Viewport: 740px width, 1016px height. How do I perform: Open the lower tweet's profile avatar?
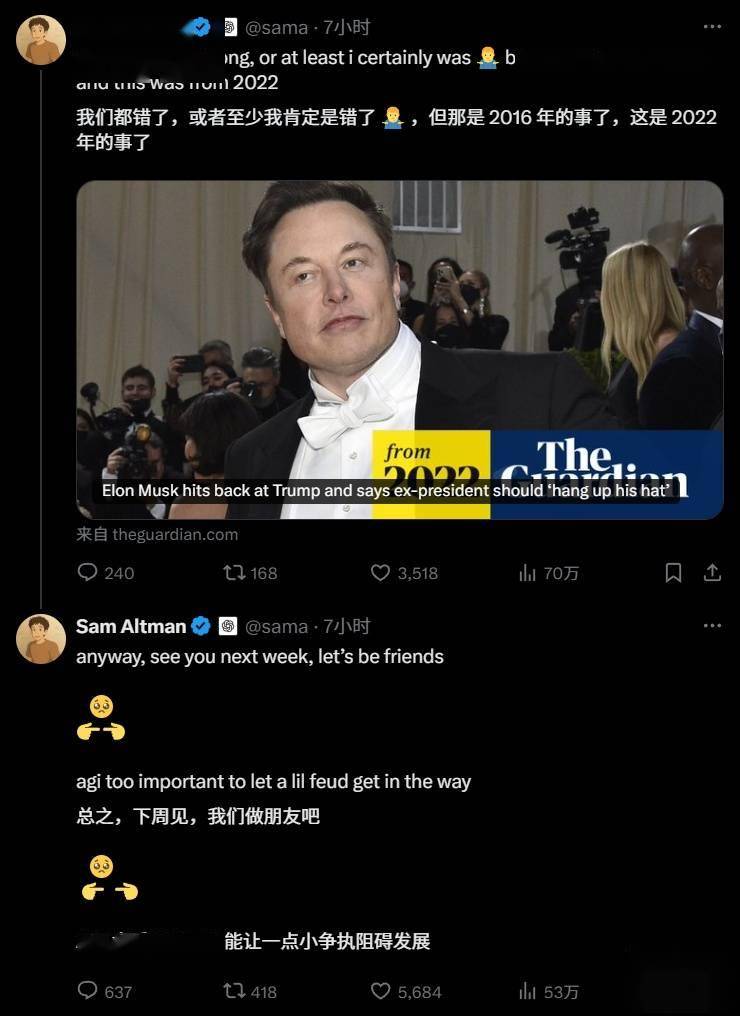pyautogui.click(x=41, y=639)
